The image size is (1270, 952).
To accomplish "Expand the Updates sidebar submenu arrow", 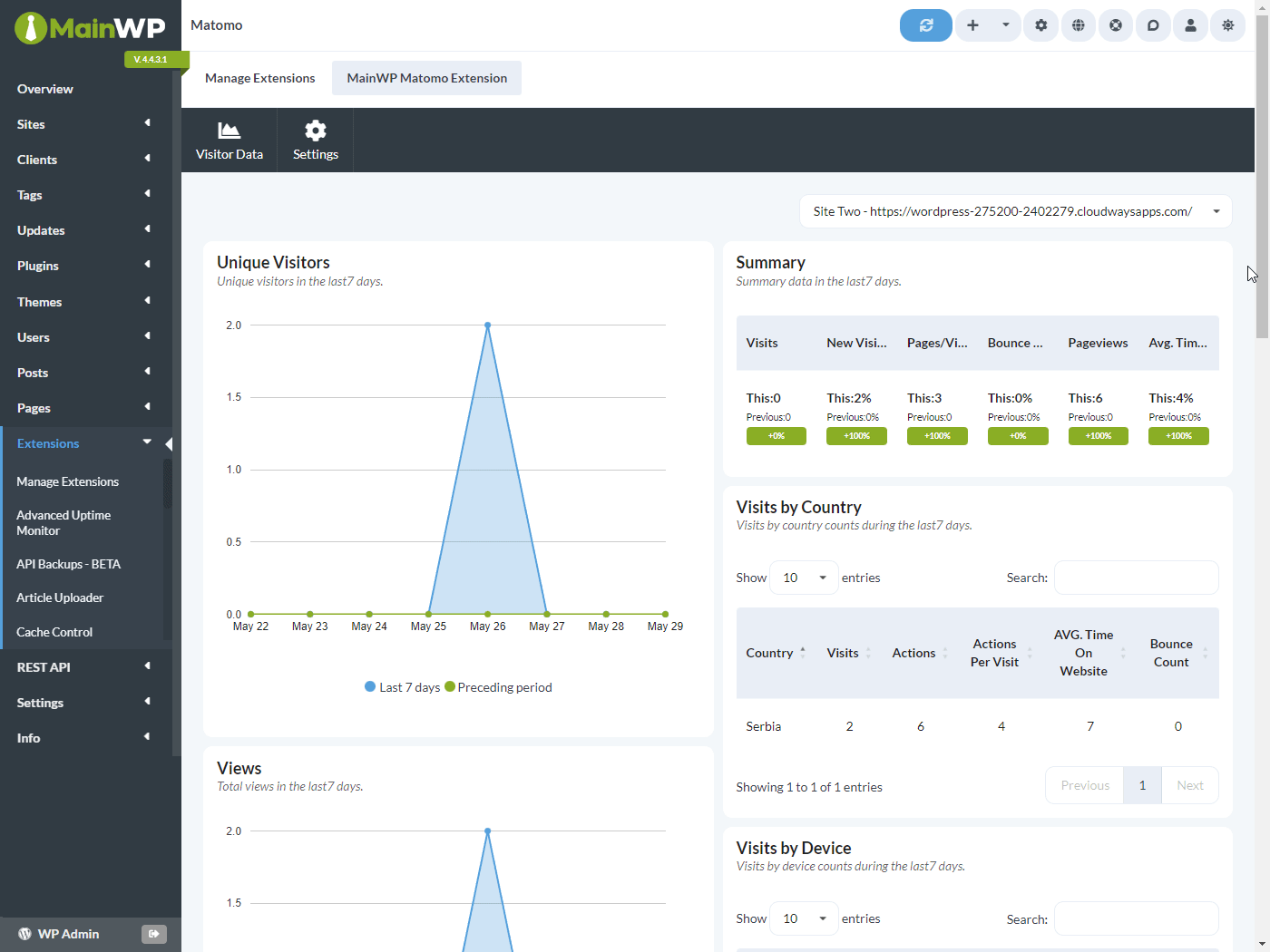I will 147,229.
